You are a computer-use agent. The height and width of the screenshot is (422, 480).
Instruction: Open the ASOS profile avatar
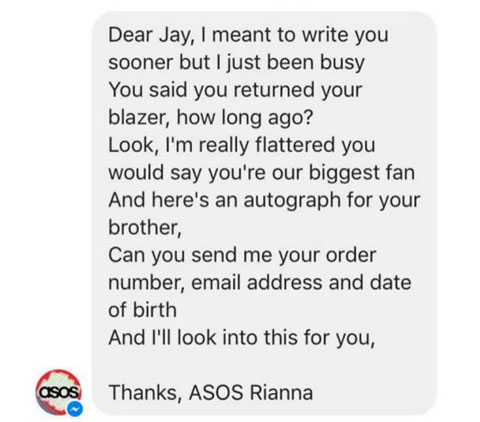tap(58, 392)
